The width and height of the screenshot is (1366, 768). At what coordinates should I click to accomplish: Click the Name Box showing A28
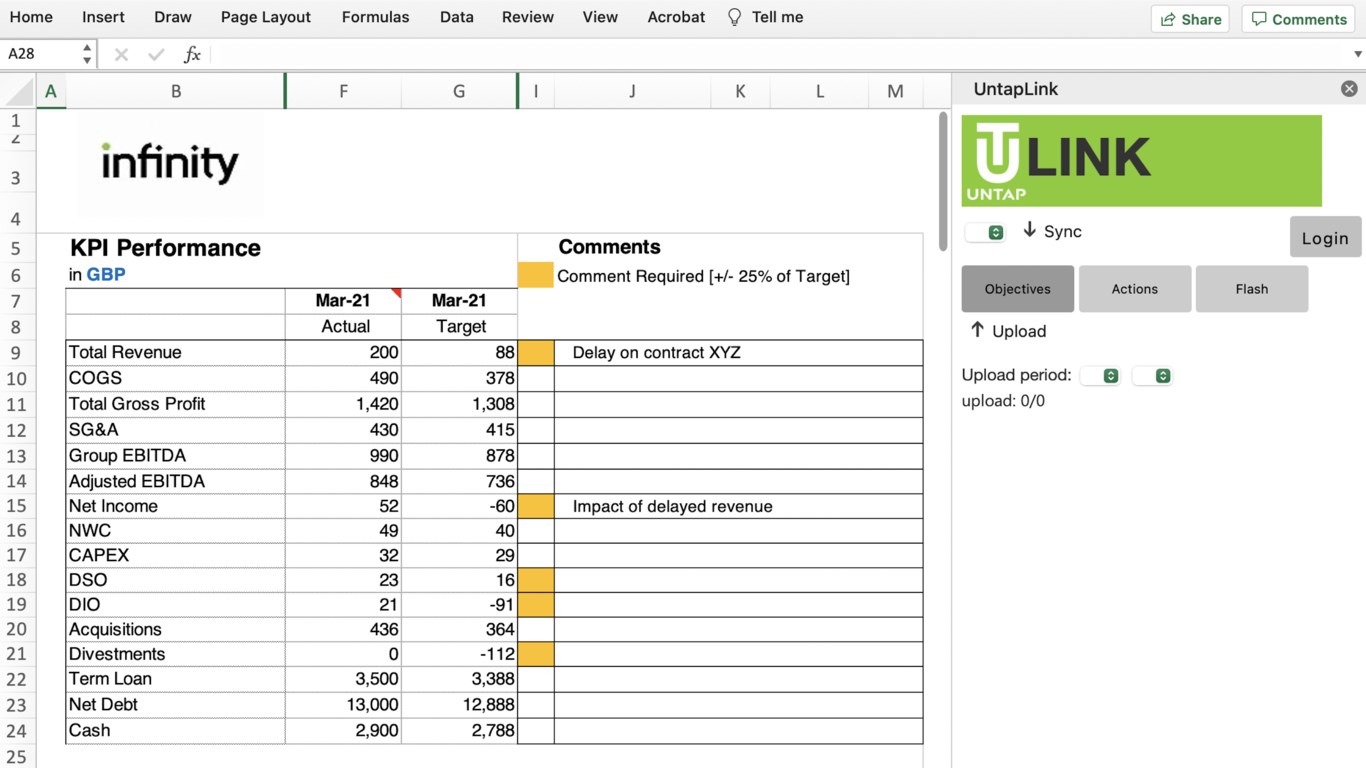(x=40, y=54)
